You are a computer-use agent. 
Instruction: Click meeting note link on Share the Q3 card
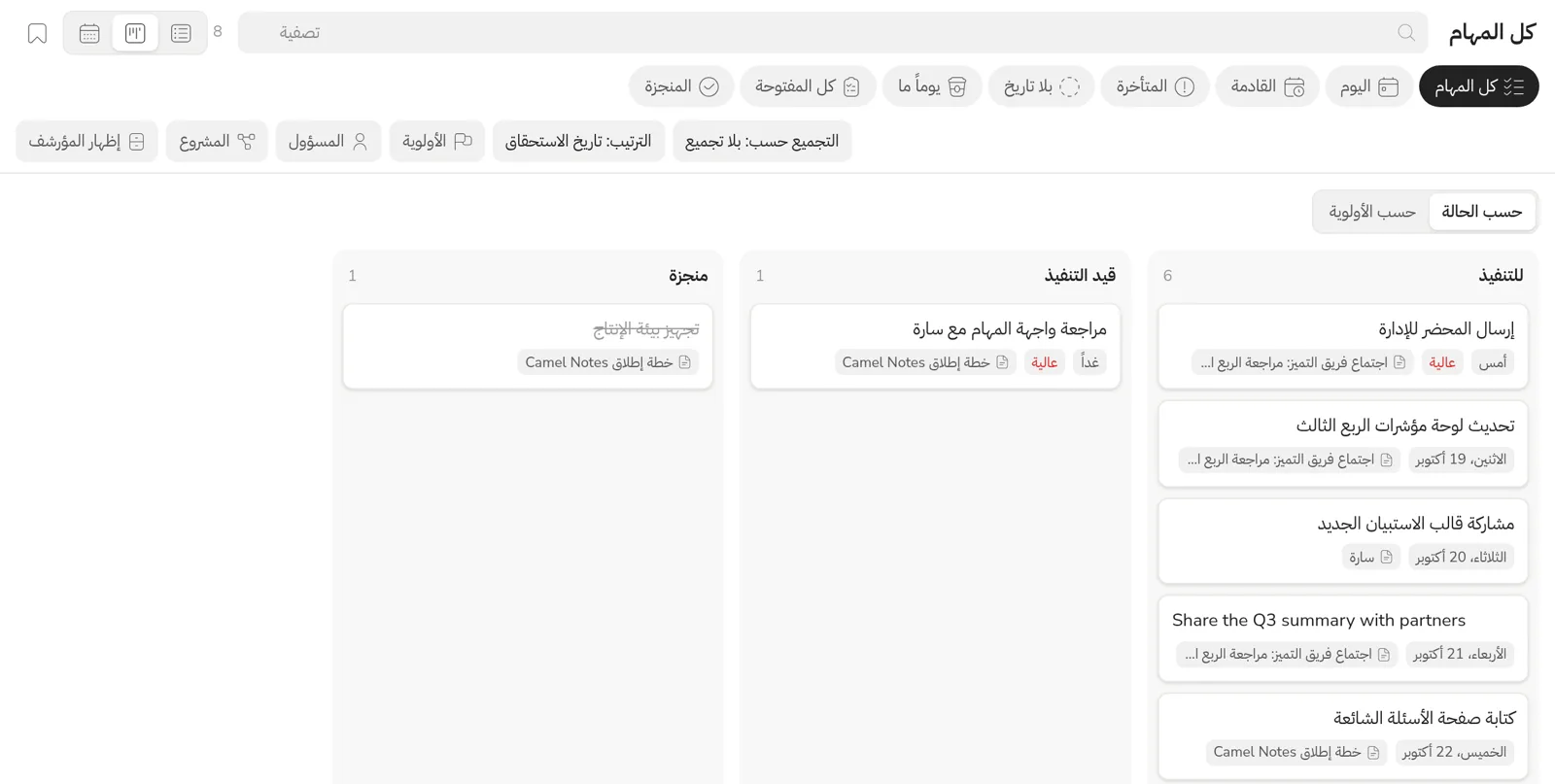pos(1287,654)
